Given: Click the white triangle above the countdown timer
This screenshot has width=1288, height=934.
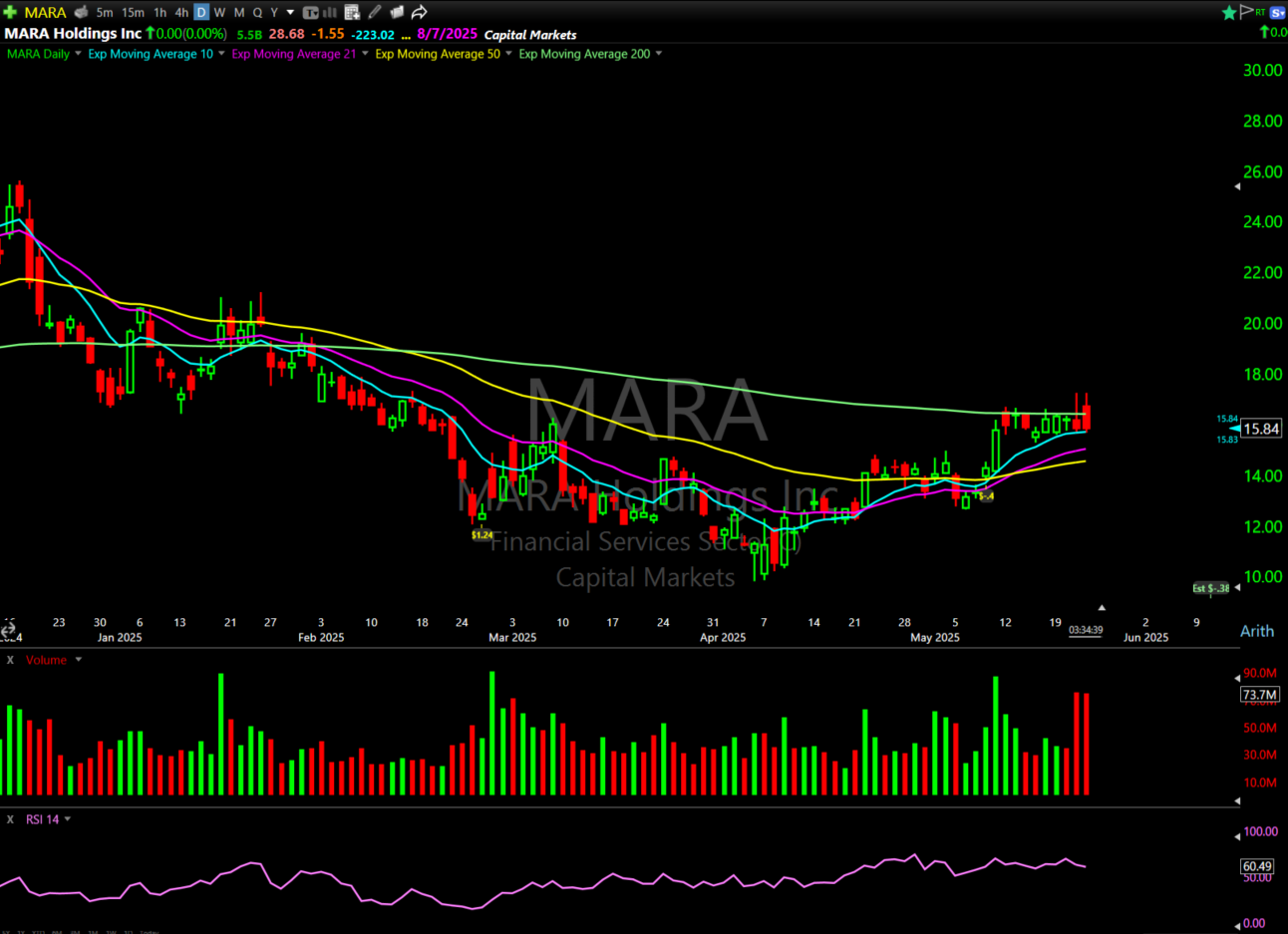Looking at the screenshot, I should tap(1102, 607).
